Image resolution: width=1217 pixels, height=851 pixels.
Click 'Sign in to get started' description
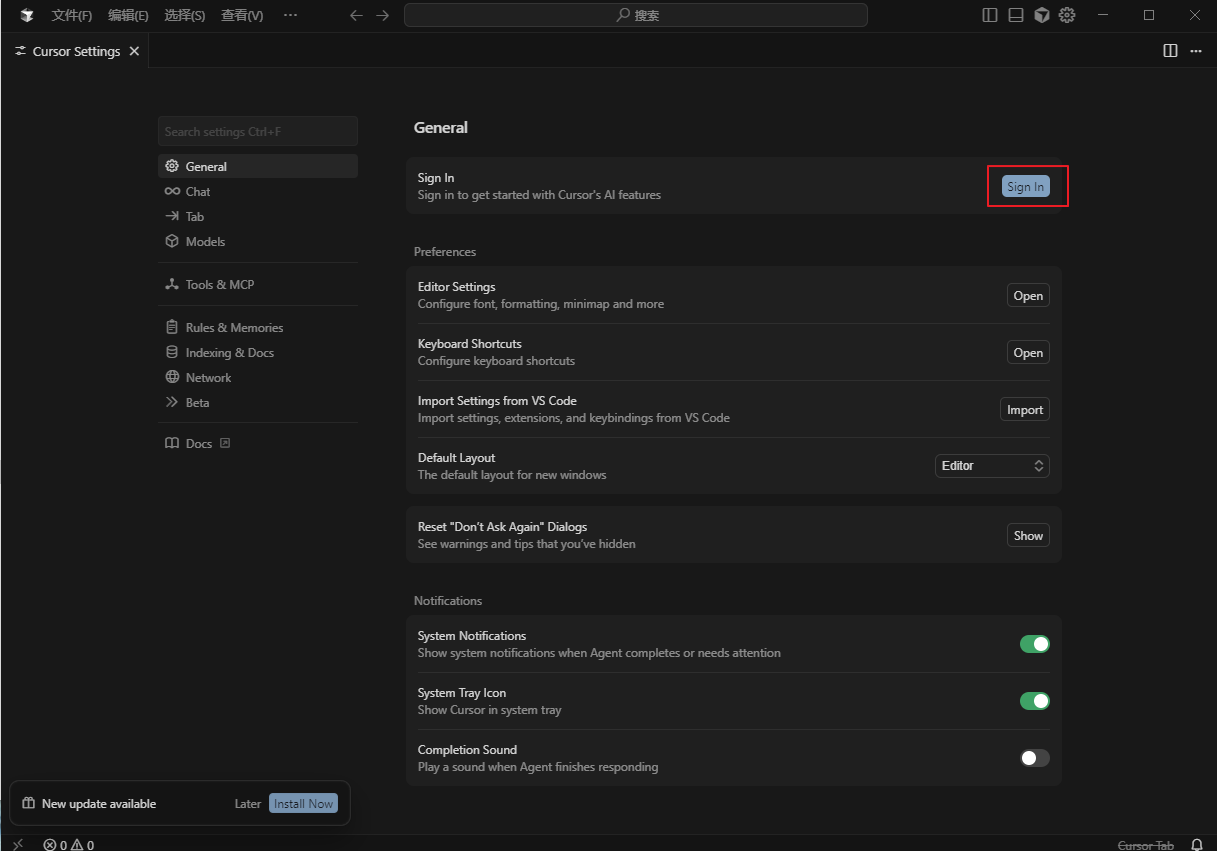(539, 194)
